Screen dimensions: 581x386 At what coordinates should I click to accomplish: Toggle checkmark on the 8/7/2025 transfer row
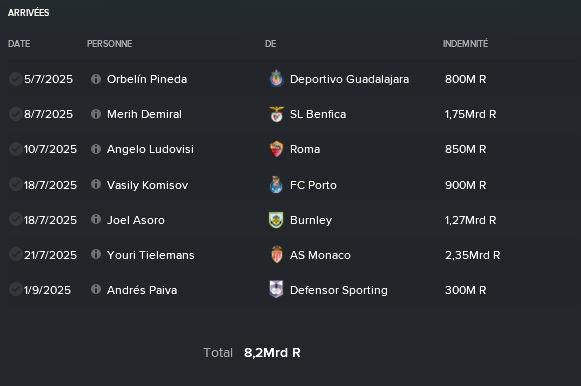pos(15,114)
